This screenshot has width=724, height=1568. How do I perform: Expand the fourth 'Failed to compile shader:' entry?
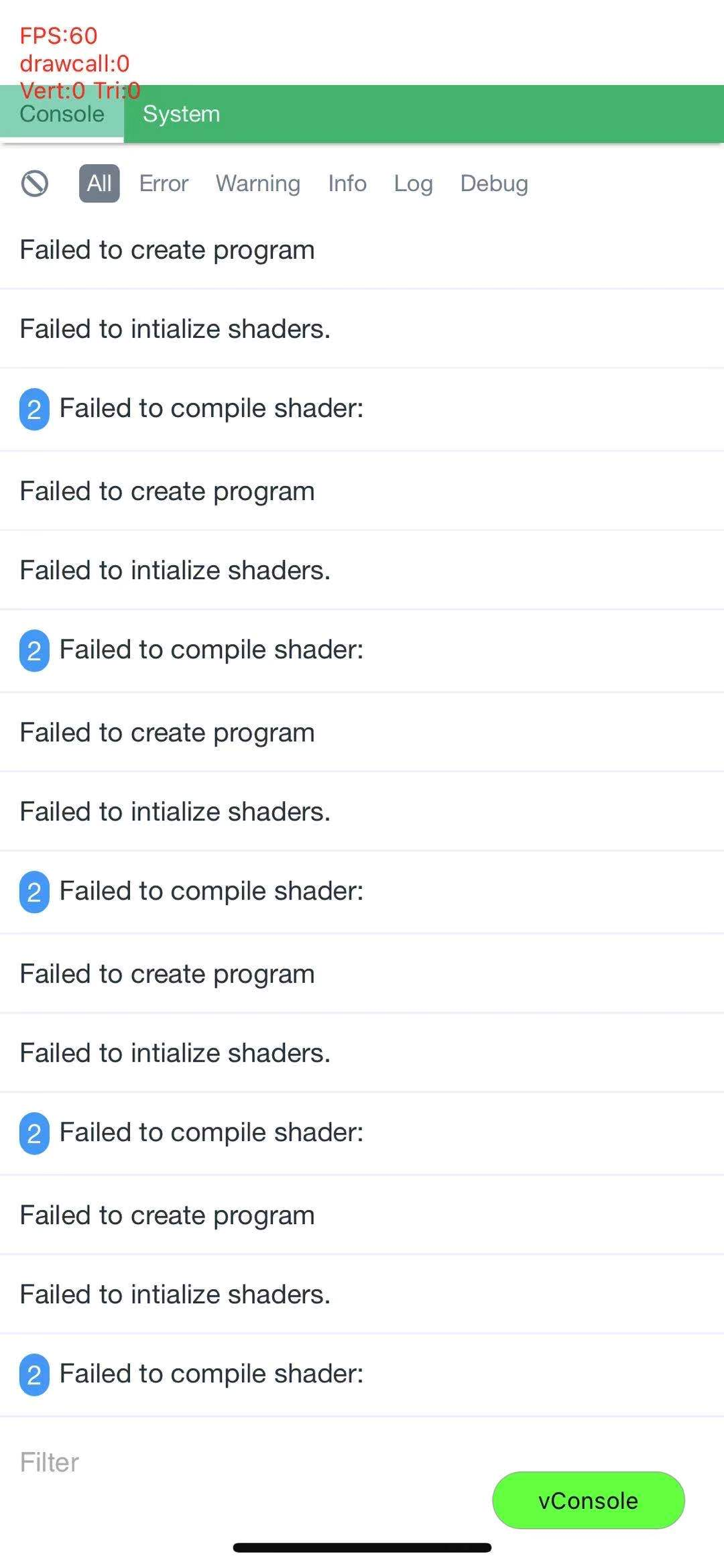(x=362, y=1133)
